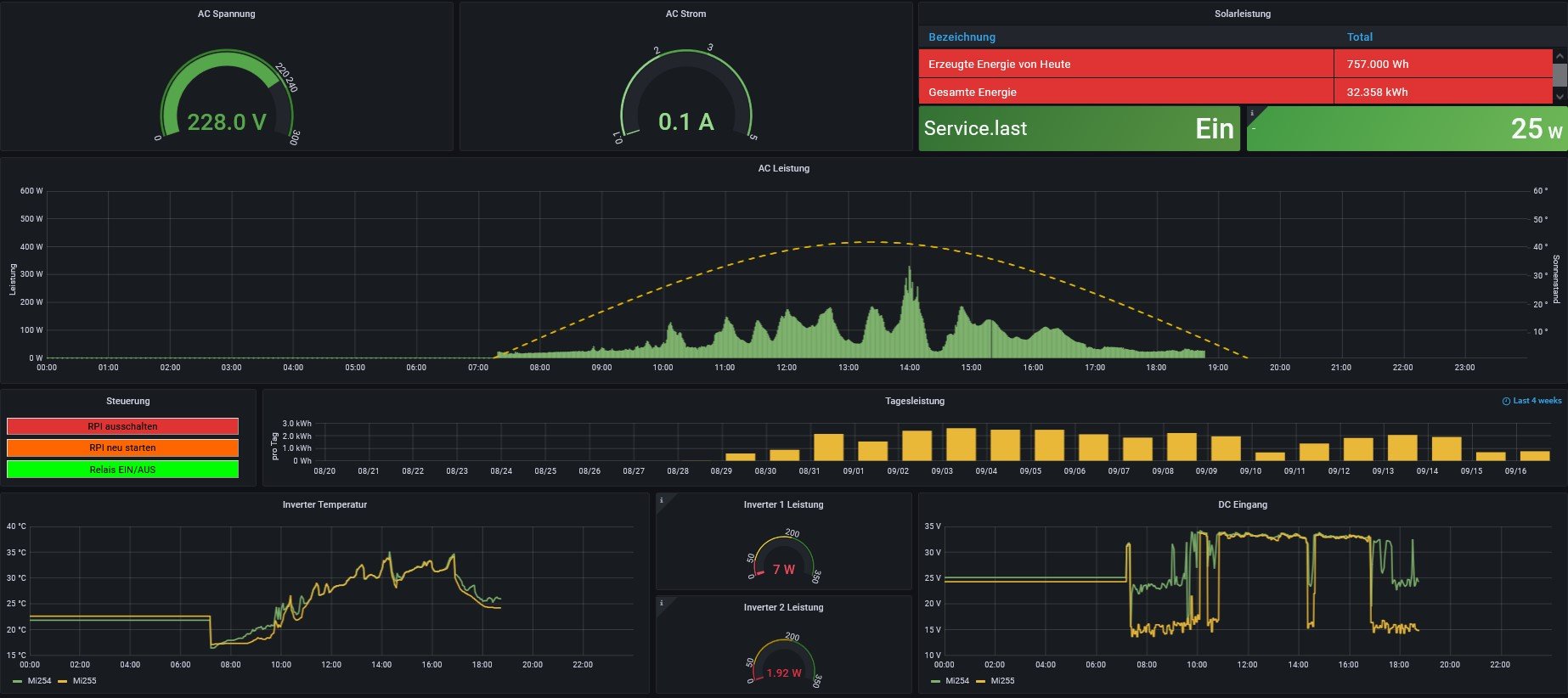
Task: Click info icon on the 25 W panel
Action: 1252,113
